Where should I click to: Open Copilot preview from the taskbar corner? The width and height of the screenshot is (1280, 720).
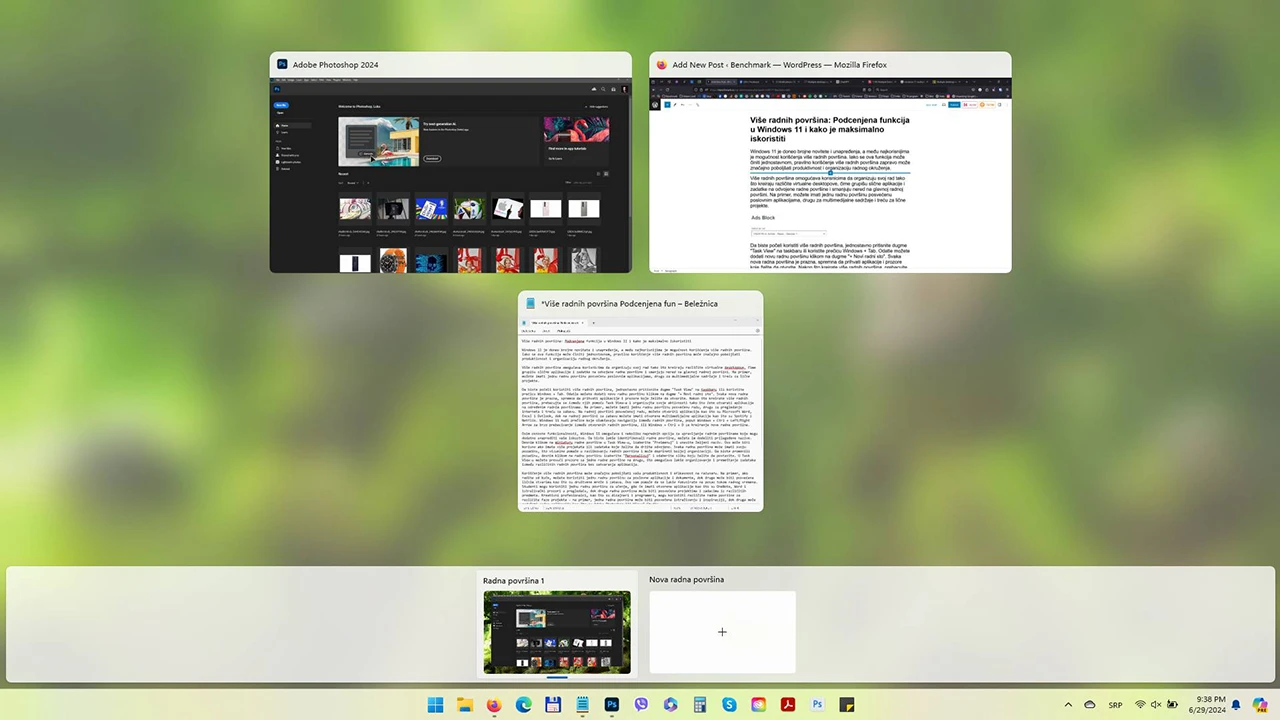tap(1260, 705)
